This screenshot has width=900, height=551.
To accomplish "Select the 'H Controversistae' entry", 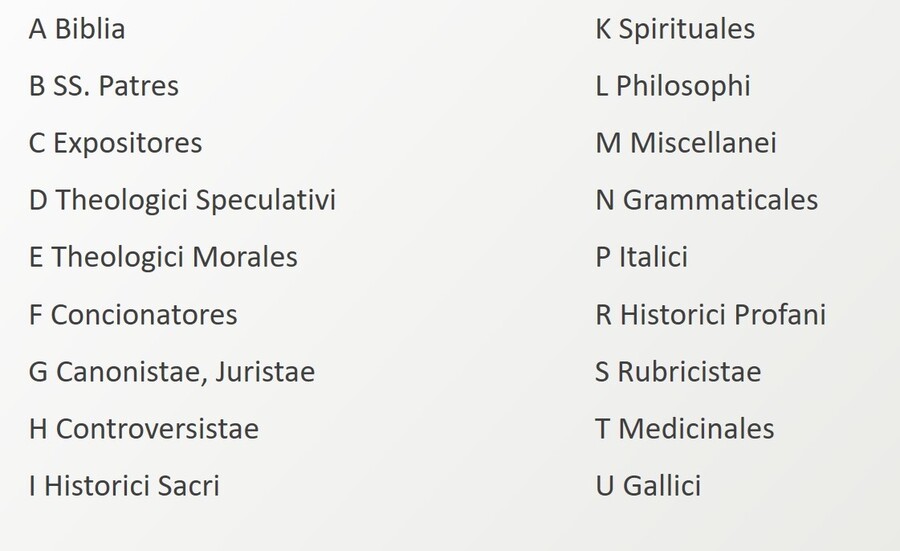I will pyautogui.click(x=144, y=429).
